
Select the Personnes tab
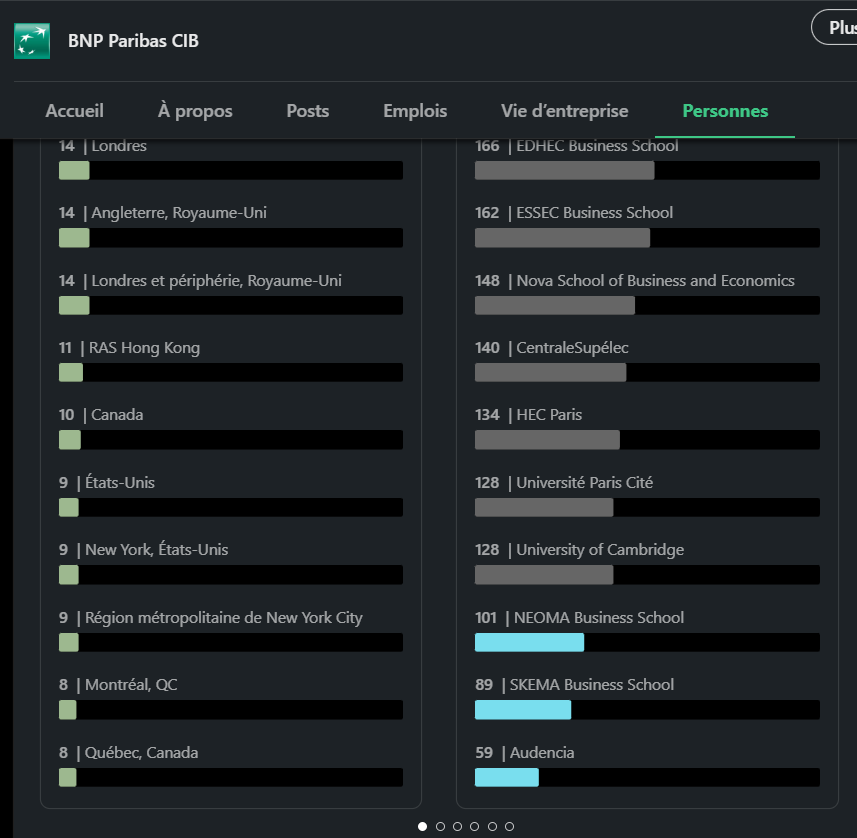(x=725, y=111)
